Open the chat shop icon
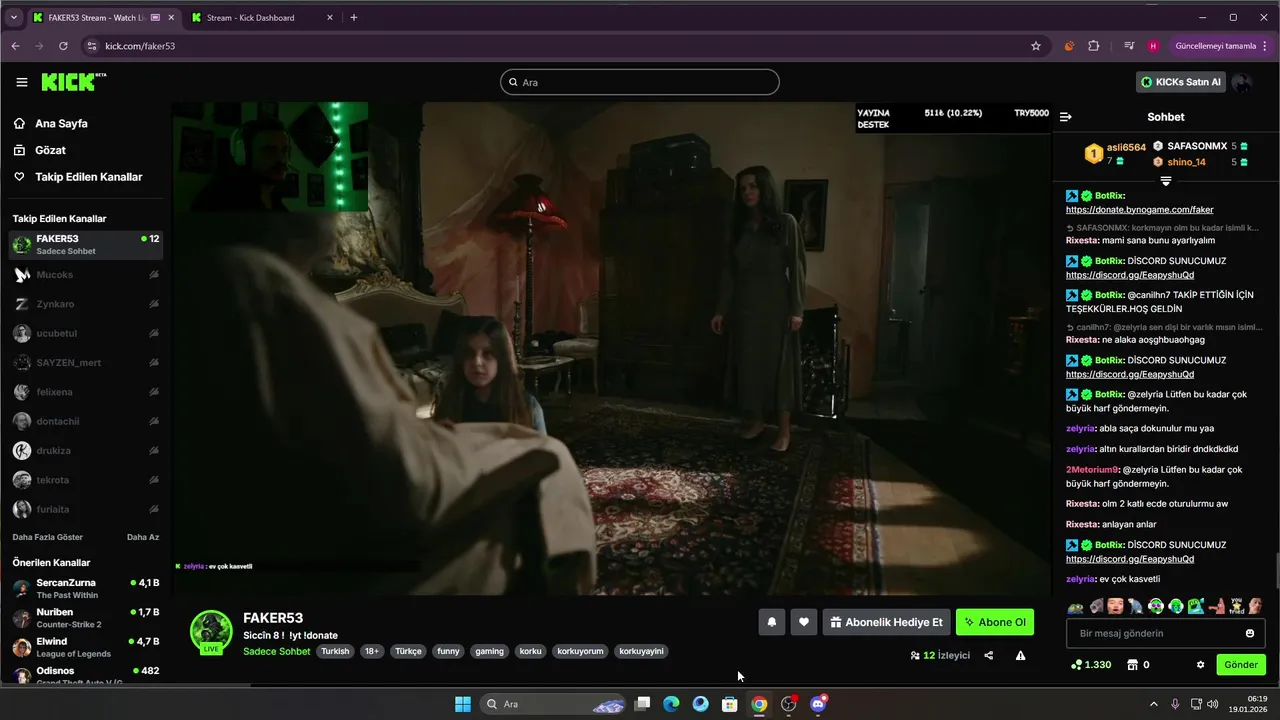 (x=1132, y=665)
